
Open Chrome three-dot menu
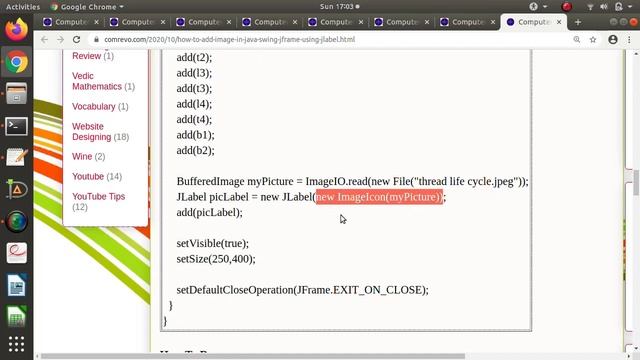click(x=629, y=40)
